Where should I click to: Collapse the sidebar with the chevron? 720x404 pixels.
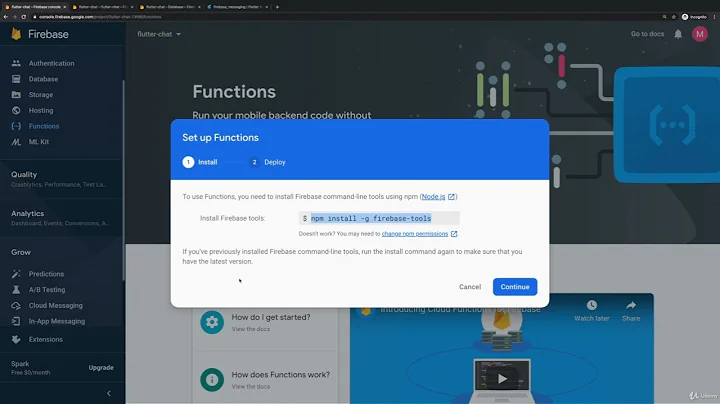click(109, 393)
